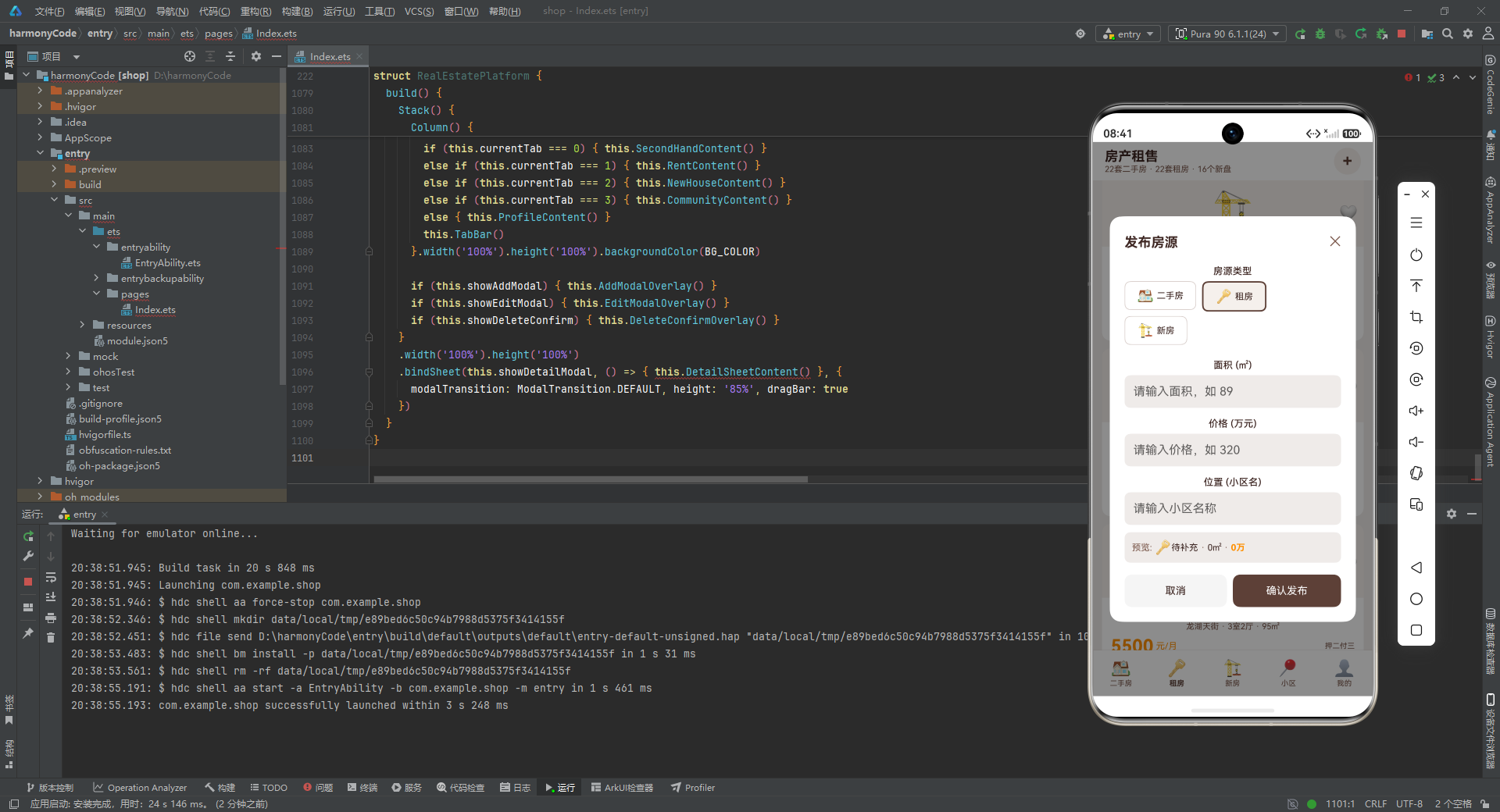Open the emulator toolbar hamburger menu
This screenshot has width=1500, height=812.
pyautogui.click(x=1416, y=223)
